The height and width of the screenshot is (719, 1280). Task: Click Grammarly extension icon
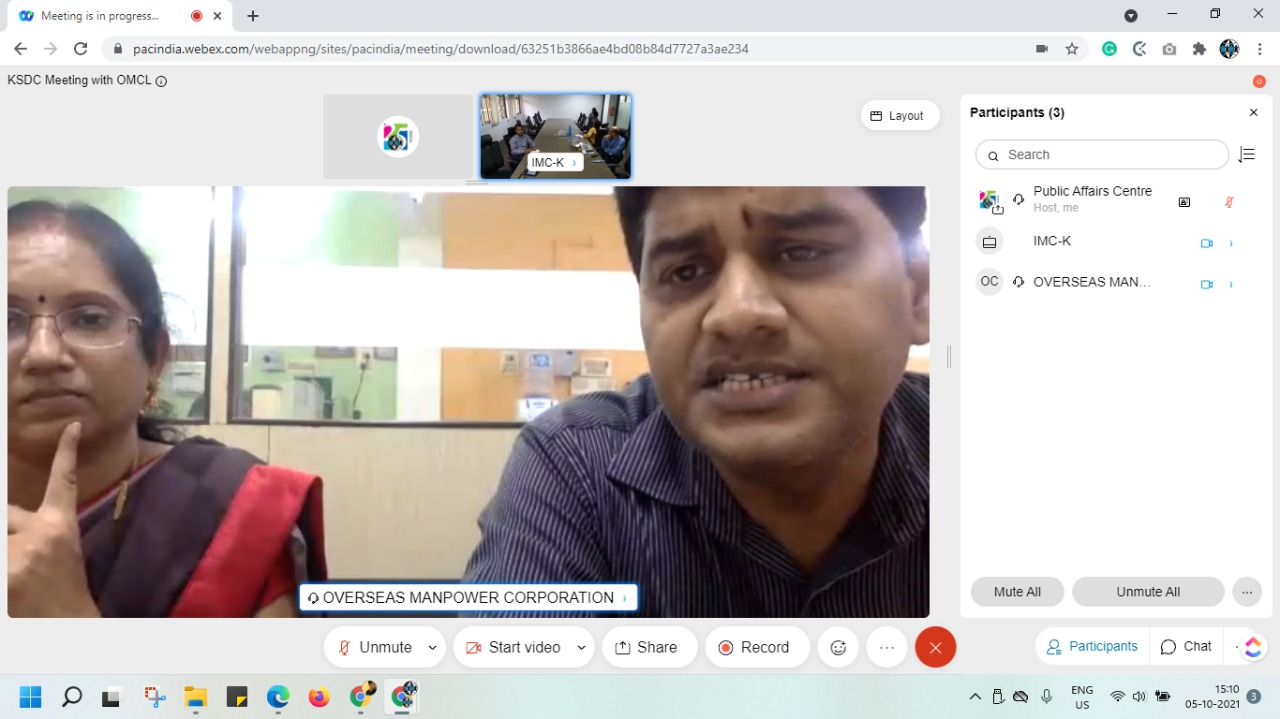[x=1109, y=49]
